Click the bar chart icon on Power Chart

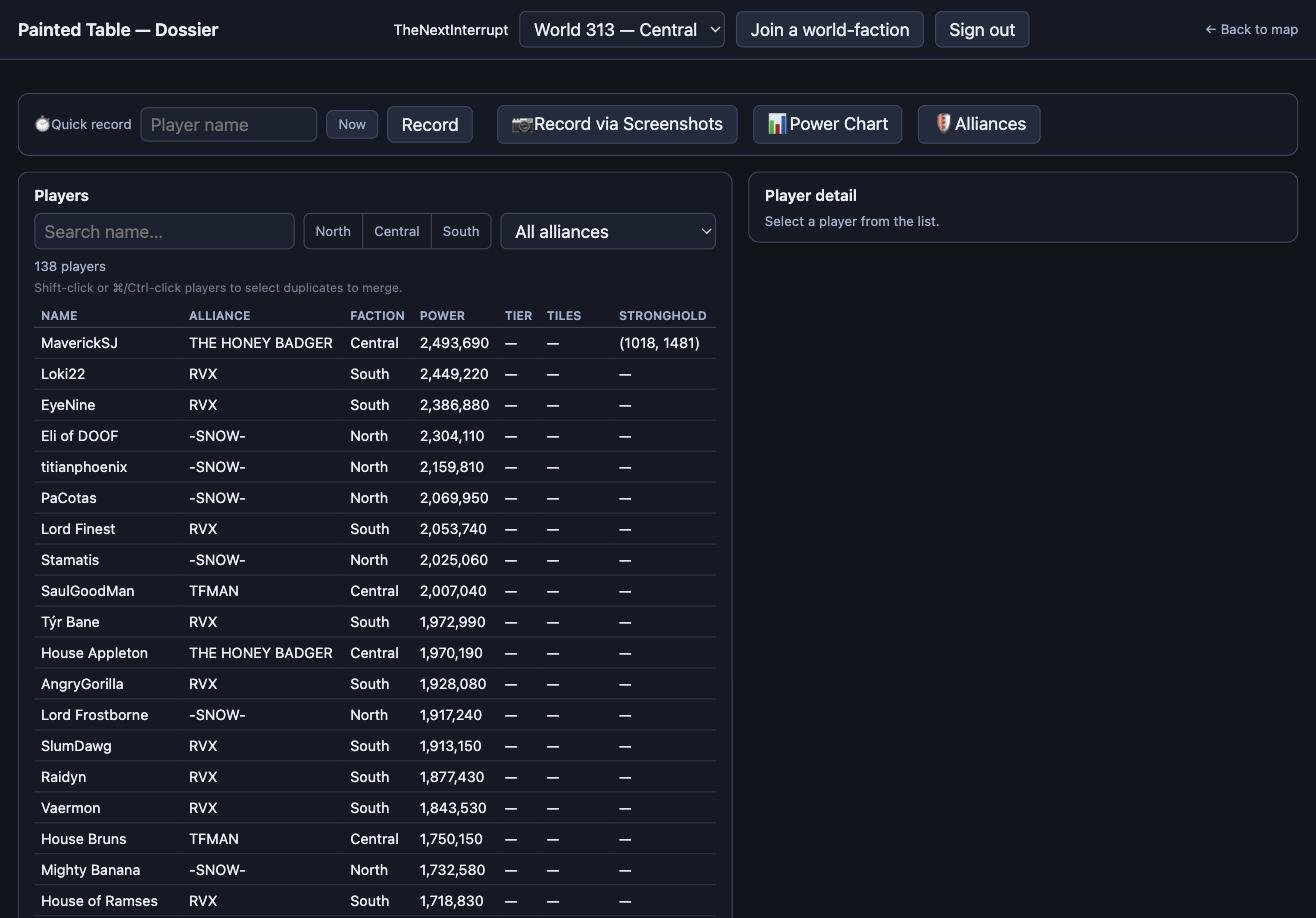778,123
